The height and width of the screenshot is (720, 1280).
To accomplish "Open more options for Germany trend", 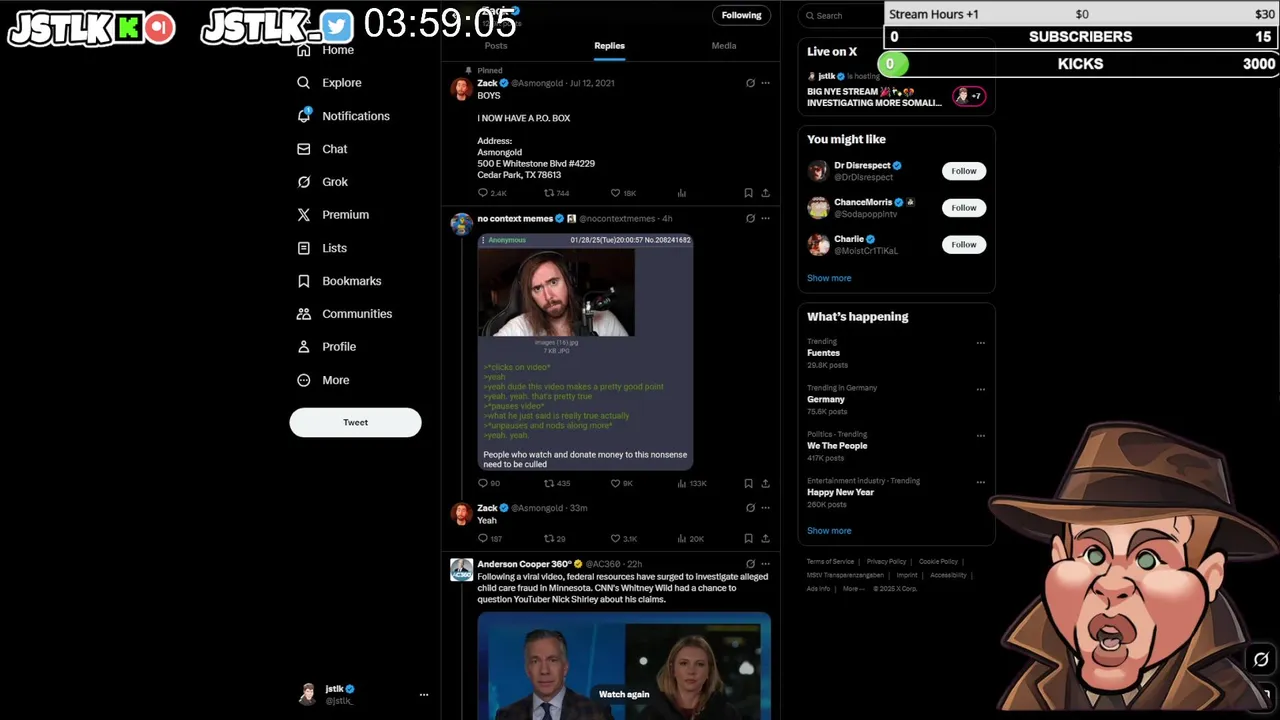I will pos(980,389).
